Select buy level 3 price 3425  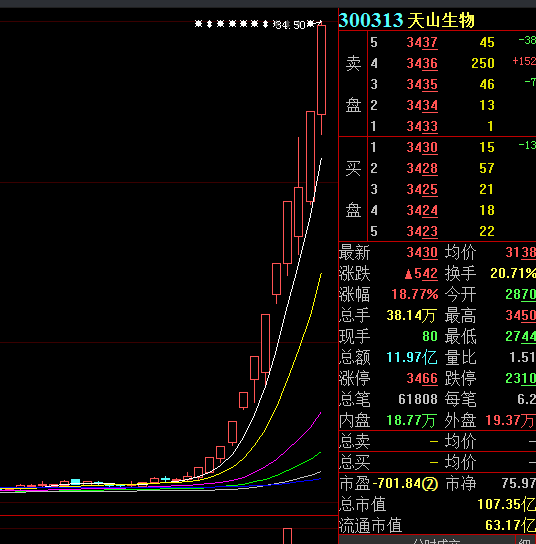(422, 189)
